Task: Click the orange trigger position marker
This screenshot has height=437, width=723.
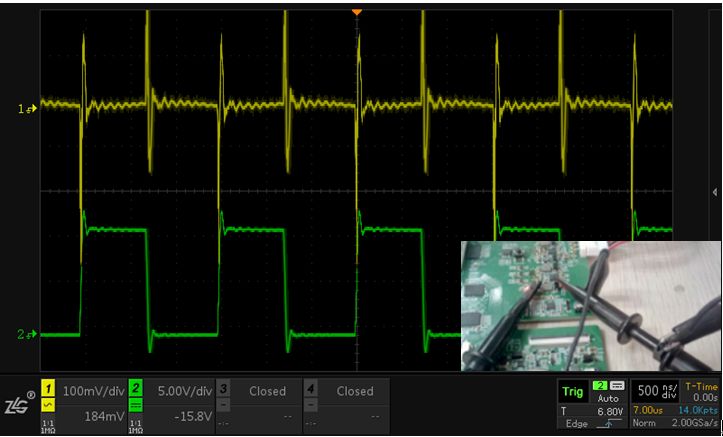Action: click(357, 12)
